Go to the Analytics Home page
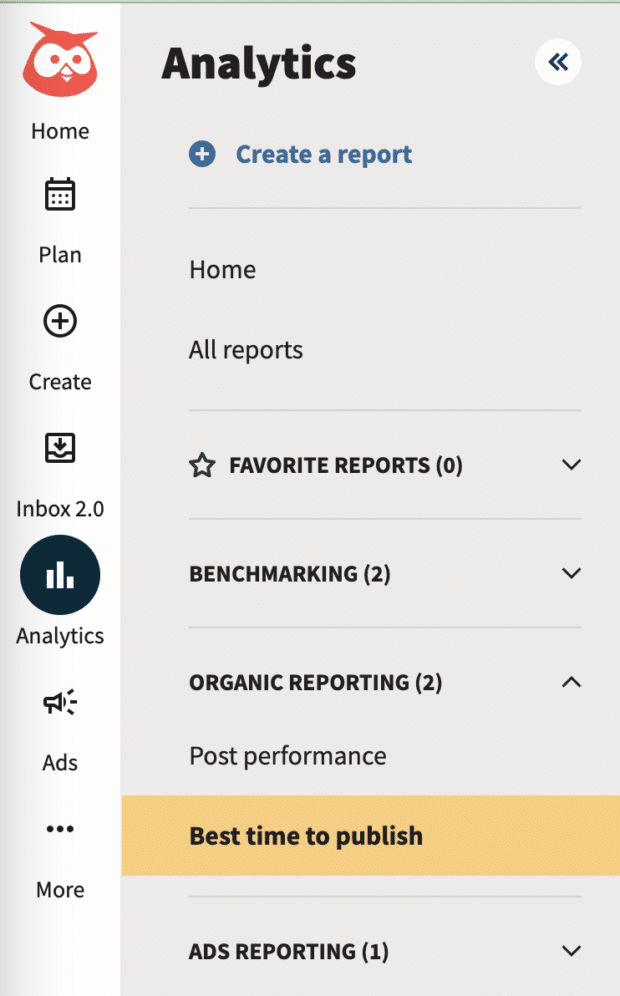Screen dimensions: 620x996 click(x=222, y=269)
